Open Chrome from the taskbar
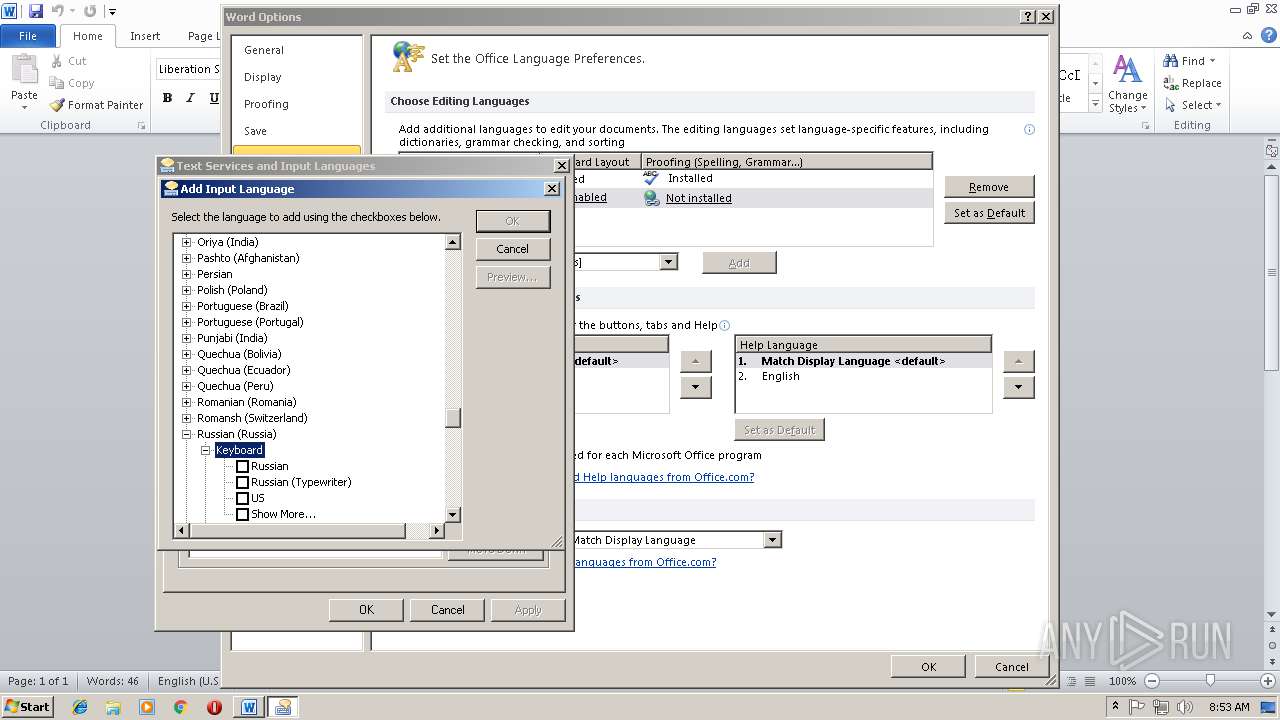Viewport: 1280px width, 720px height. pos(180,707)
